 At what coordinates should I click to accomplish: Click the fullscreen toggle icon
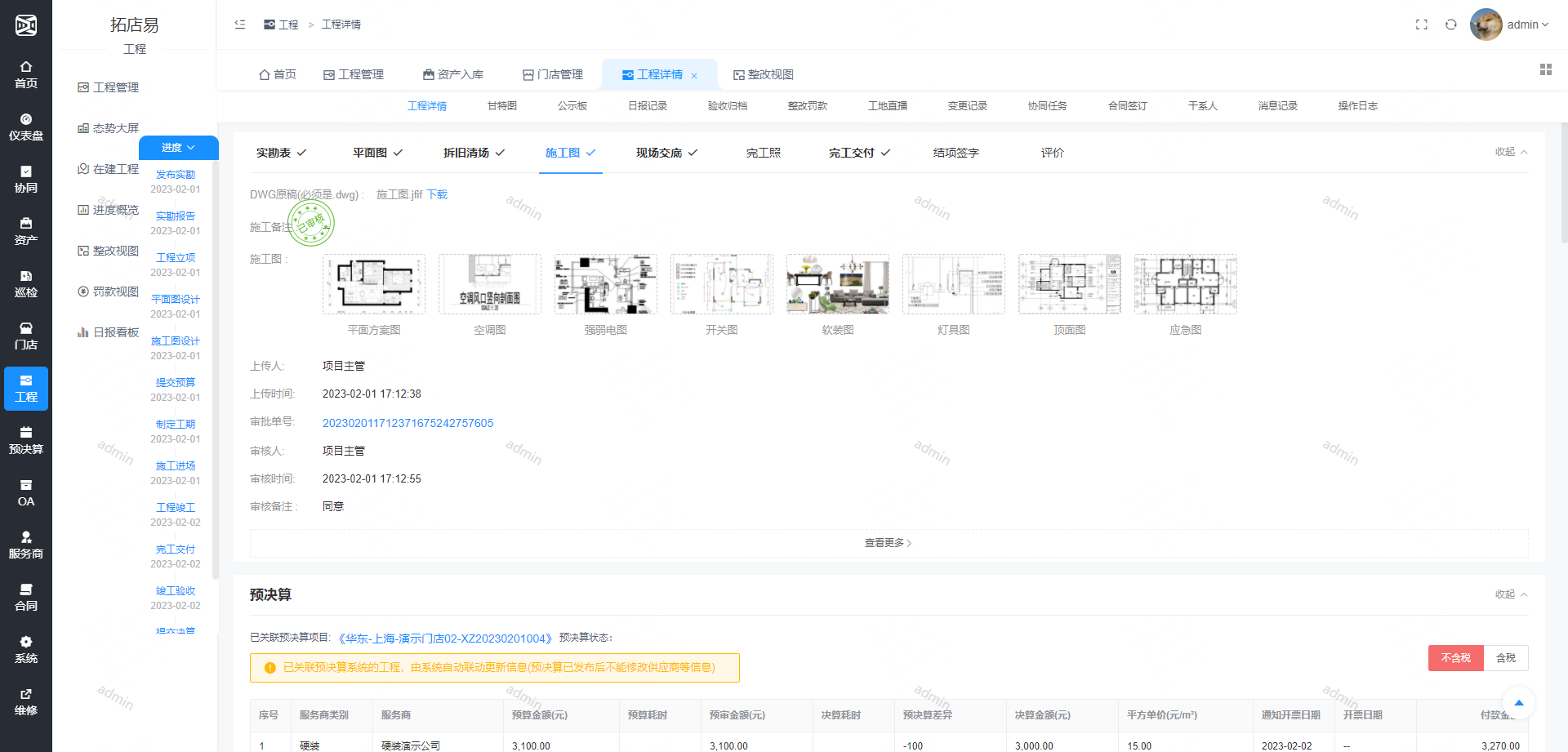[1421, 24]
